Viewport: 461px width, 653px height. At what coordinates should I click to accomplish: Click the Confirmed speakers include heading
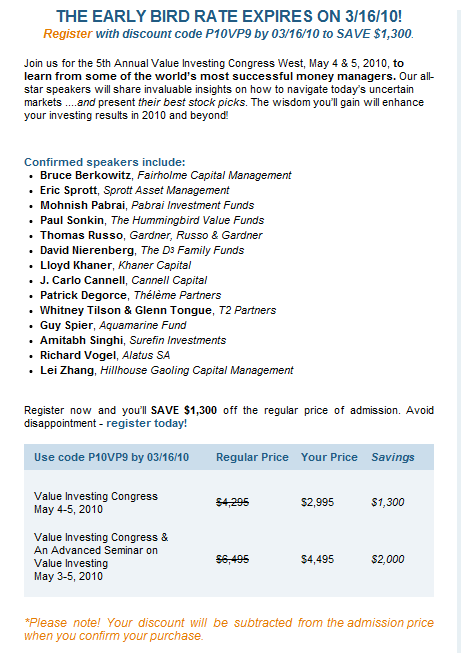(x=105, y=162)
